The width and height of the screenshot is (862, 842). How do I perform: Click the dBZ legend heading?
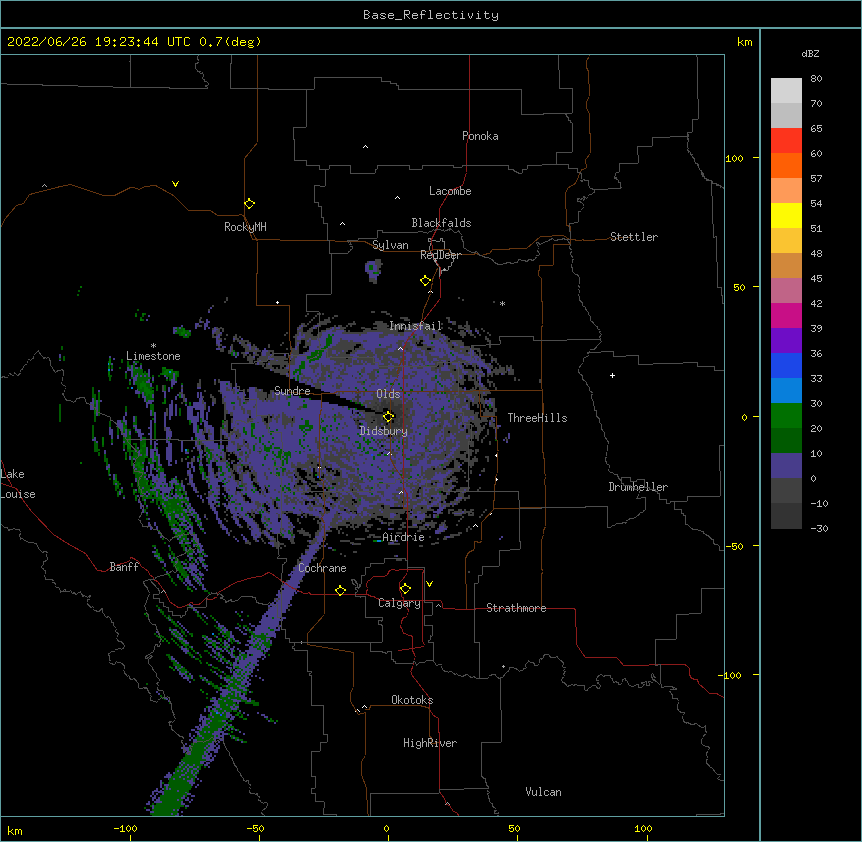[810, 53]
